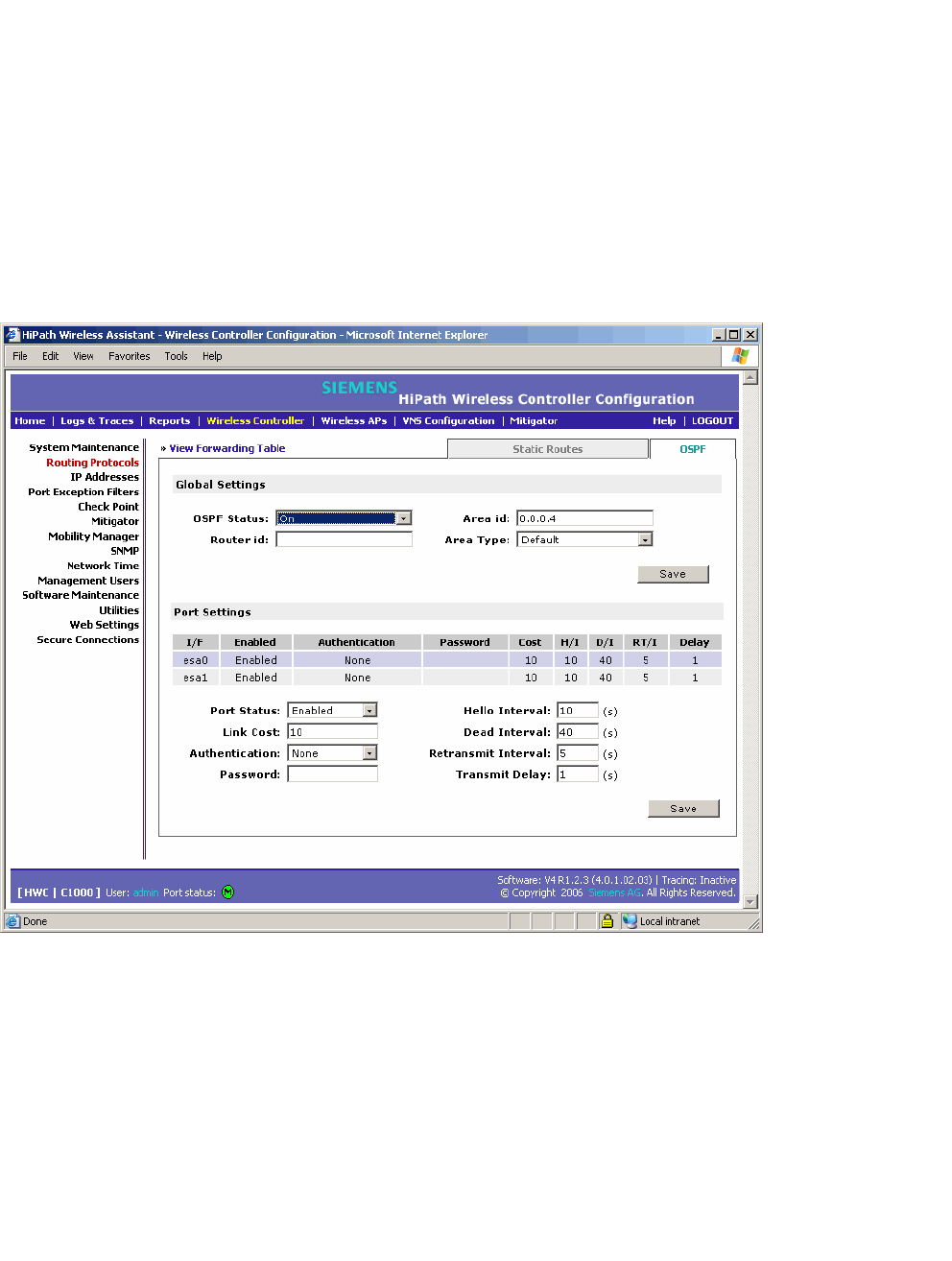Open the Reports page
The image size is (952, 1261).
coord(170,420)
